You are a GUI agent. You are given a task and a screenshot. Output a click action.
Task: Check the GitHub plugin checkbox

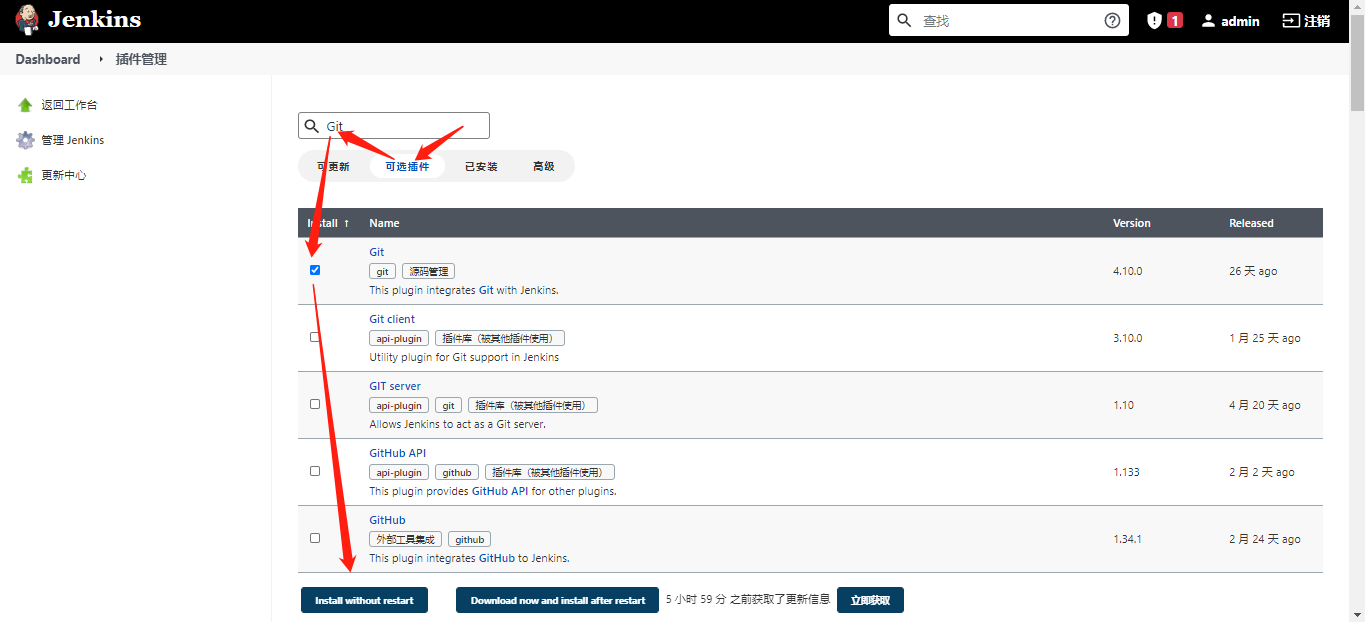pos(315,538)
